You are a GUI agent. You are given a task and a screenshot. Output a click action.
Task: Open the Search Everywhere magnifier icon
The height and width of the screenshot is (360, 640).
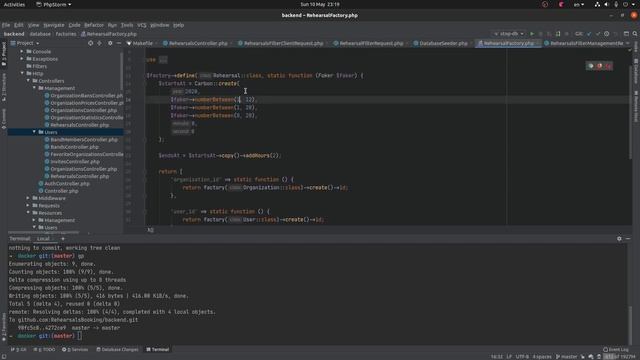pos(635,34)
